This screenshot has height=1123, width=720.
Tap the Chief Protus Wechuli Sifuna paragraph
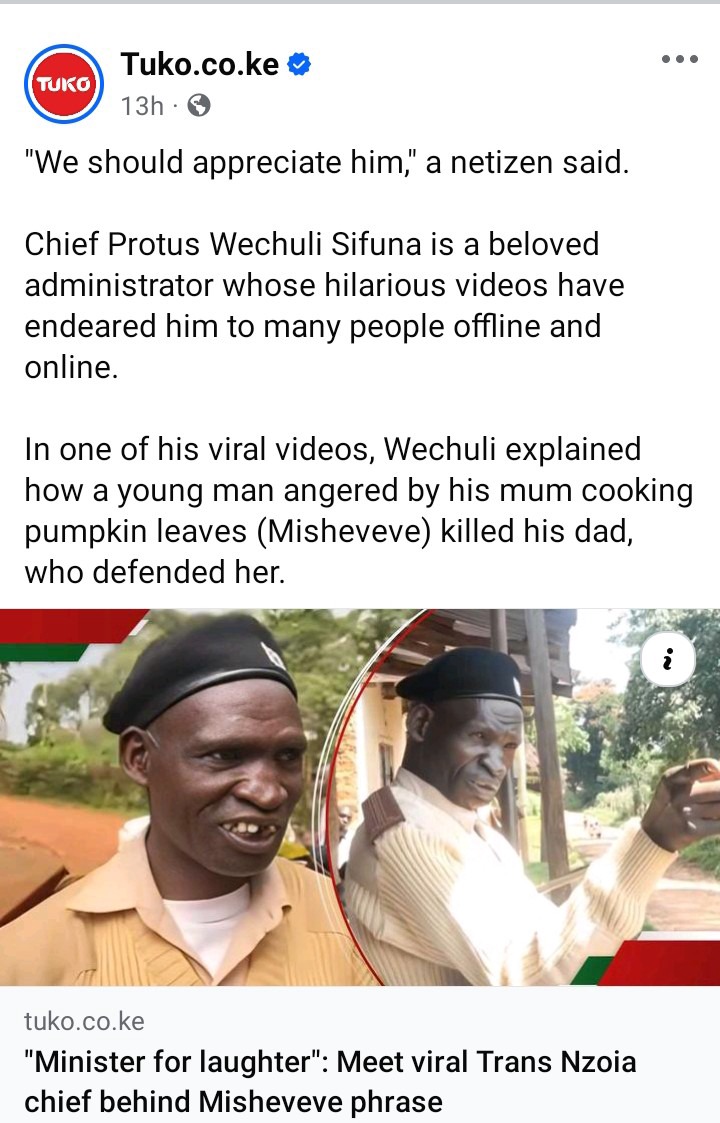[325, 306]
